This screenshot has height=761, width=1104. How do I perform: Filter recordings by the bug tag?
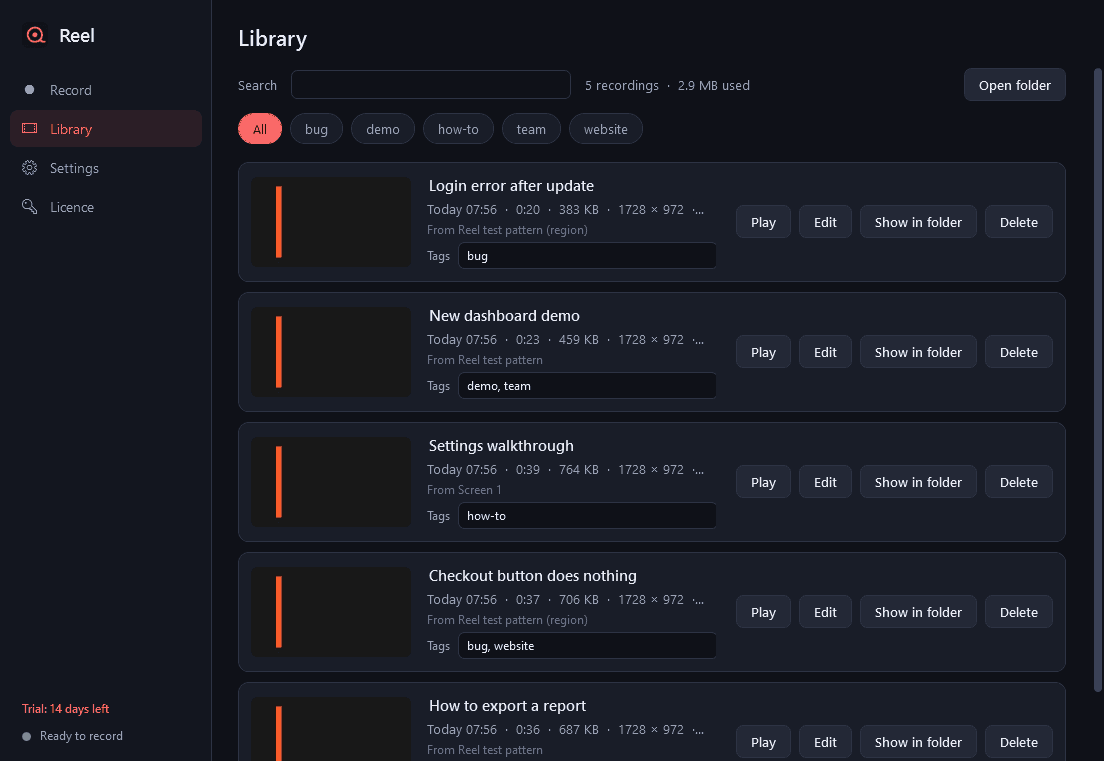coord(316,129)
